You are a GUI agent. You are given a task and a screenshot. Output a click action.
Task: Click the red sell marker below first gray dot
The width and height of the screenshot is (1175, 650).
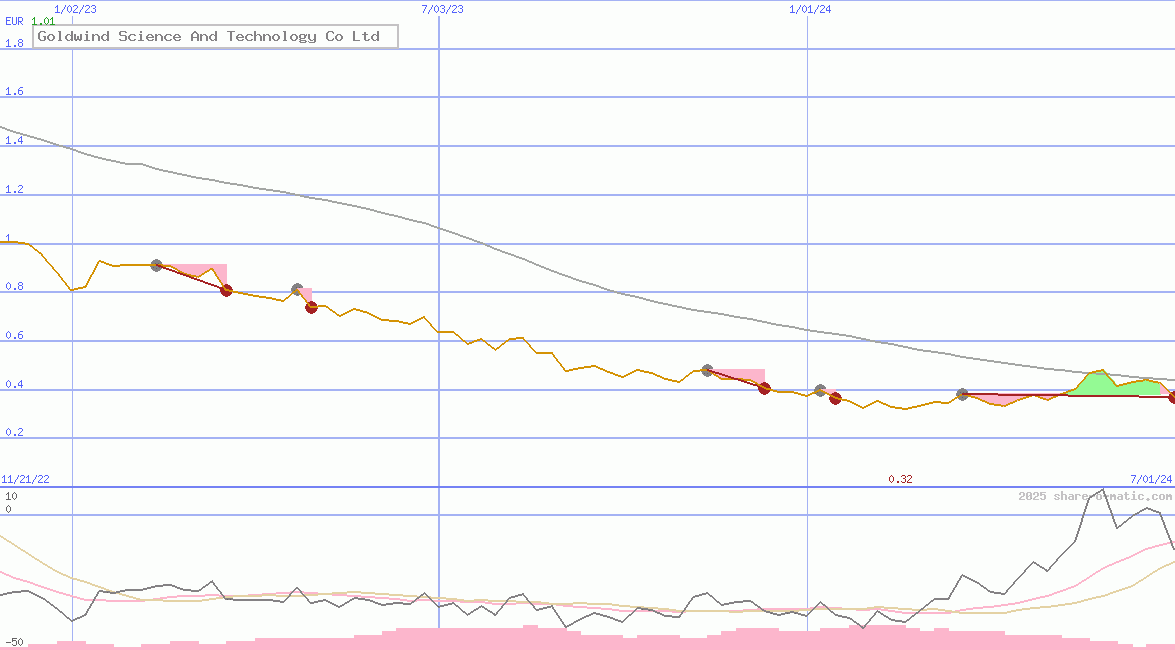[226, 291]
